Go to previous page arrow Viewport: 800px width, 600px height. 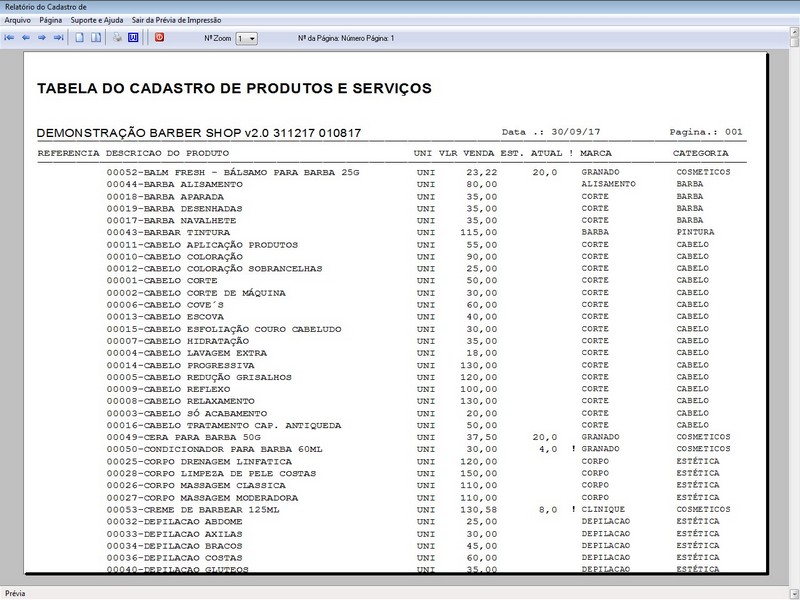(x=26, y=38)
